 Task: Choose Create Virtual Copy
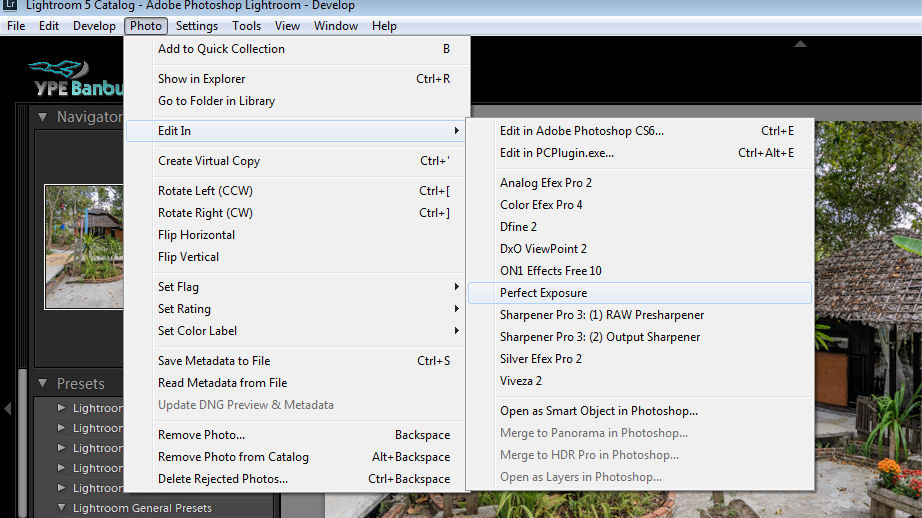pyautogui.click(x=209, y=161)
